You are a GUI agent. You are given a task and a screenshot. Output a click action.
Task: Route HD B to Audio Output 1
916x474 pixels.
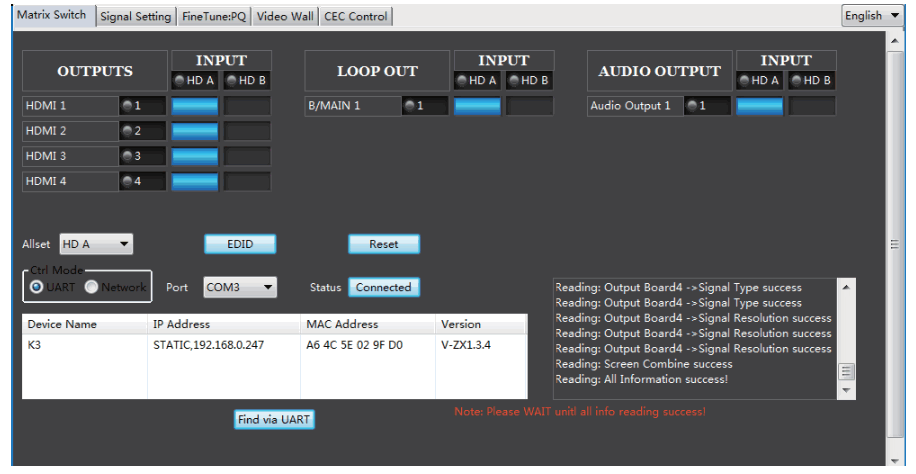[812, 106]
